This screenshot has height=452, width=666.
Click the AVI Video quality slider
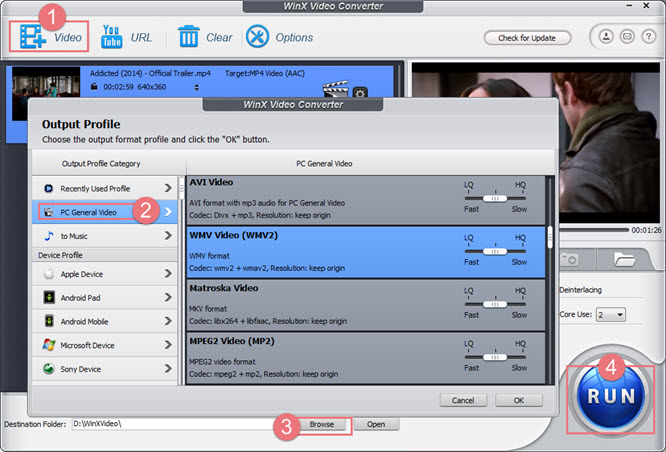495,198
